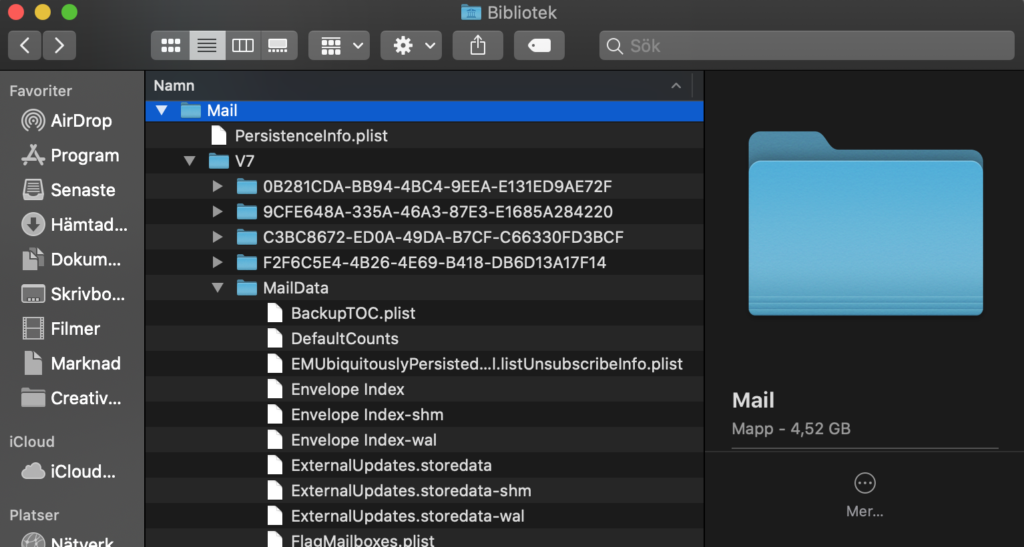Collapse the Mail folder
The image size is (1024, 547).
pos(161,110)
